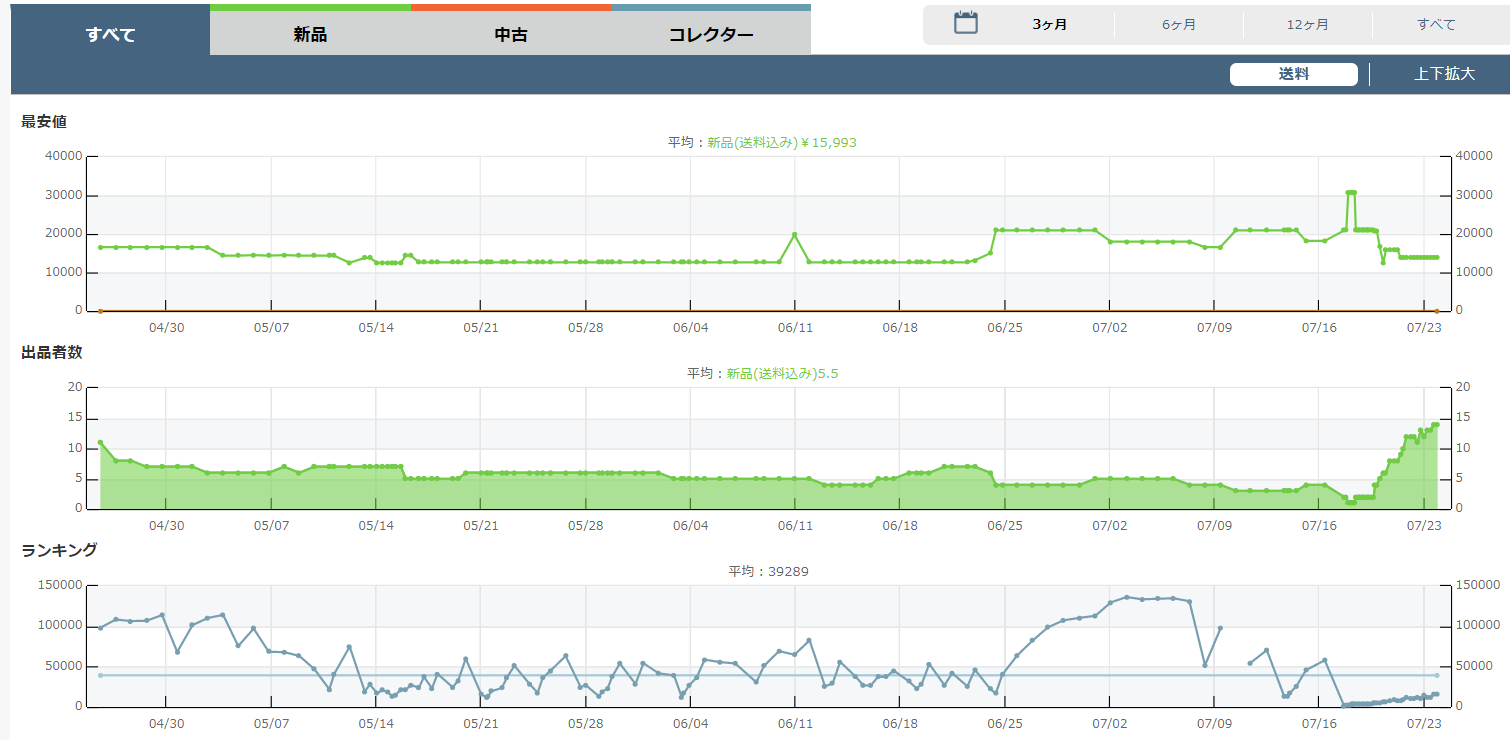Image resolution: width=1510 pixels, height=740 pixels.
Task: Click the 平均：39289 ranking legend
Action: click(768, 572)
